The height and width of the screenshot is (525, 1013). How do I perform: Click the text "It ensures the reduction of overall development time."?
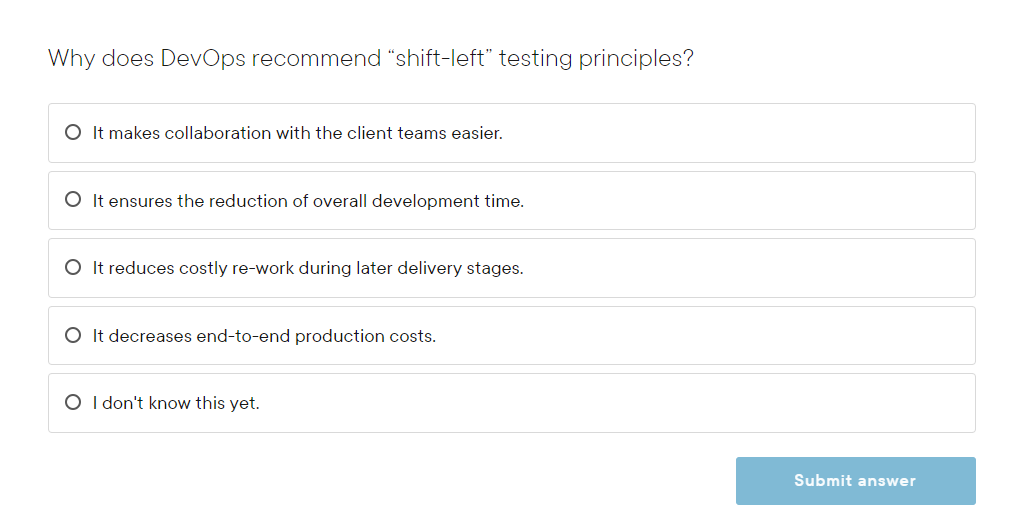click(x=308, y=201)
